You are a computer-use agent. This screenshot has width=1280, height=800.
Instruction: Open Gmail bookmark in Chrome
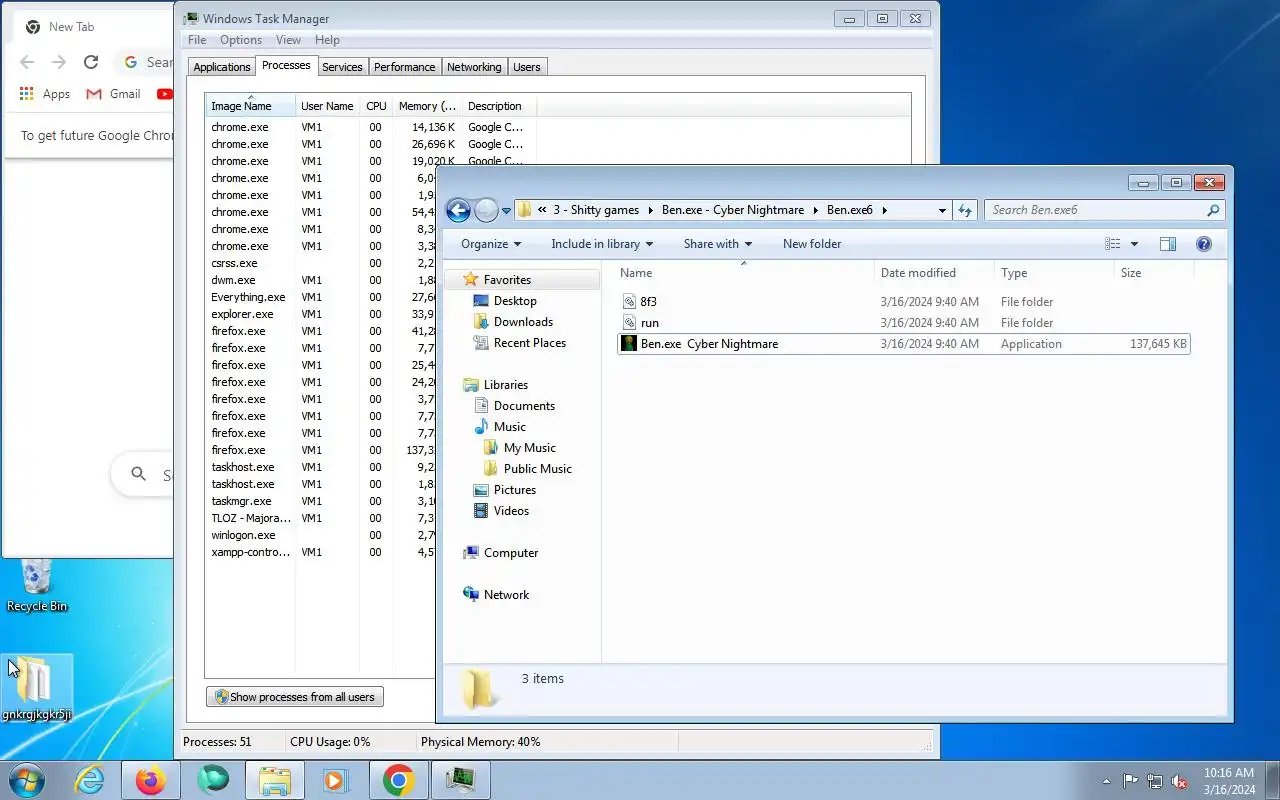tap(114, 94)
